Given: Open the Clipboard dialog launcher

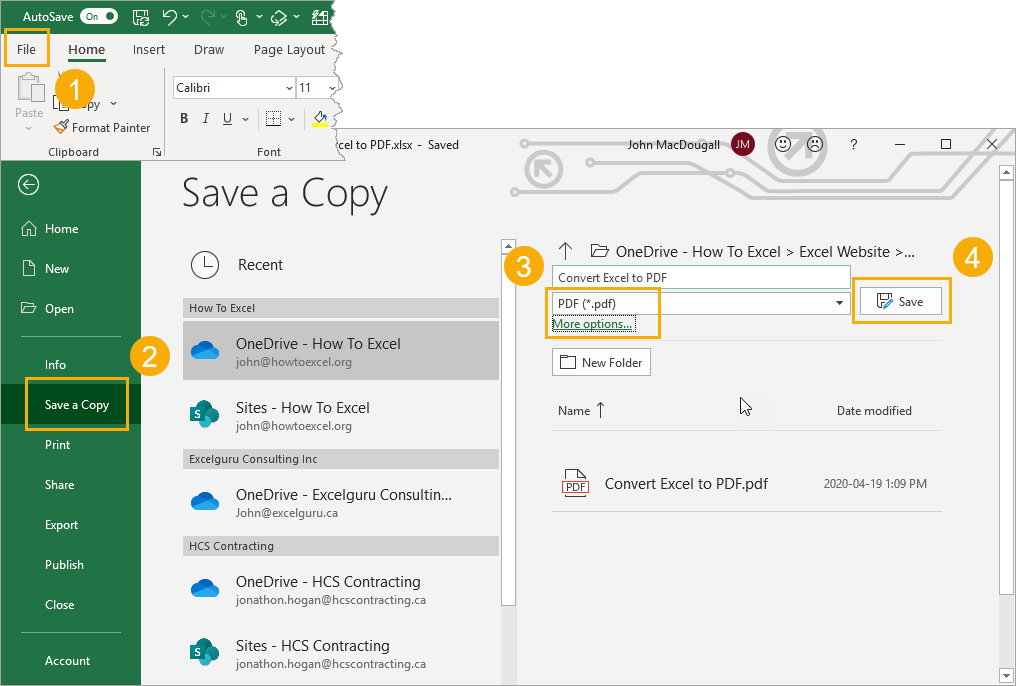Looking at the screenshot, I should point(157,152).
